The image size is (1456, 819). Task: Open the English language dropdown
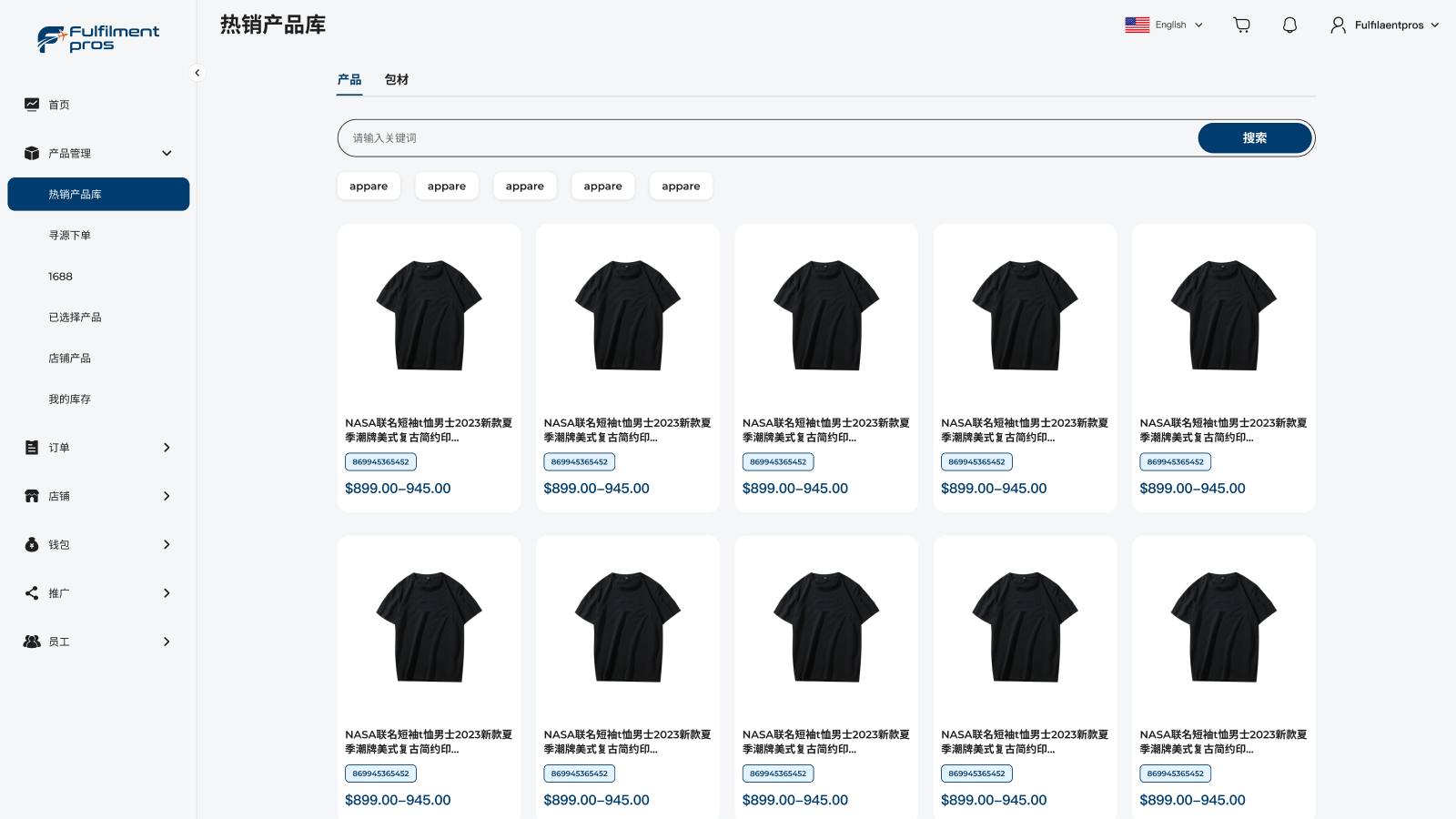coord(1165,25)
